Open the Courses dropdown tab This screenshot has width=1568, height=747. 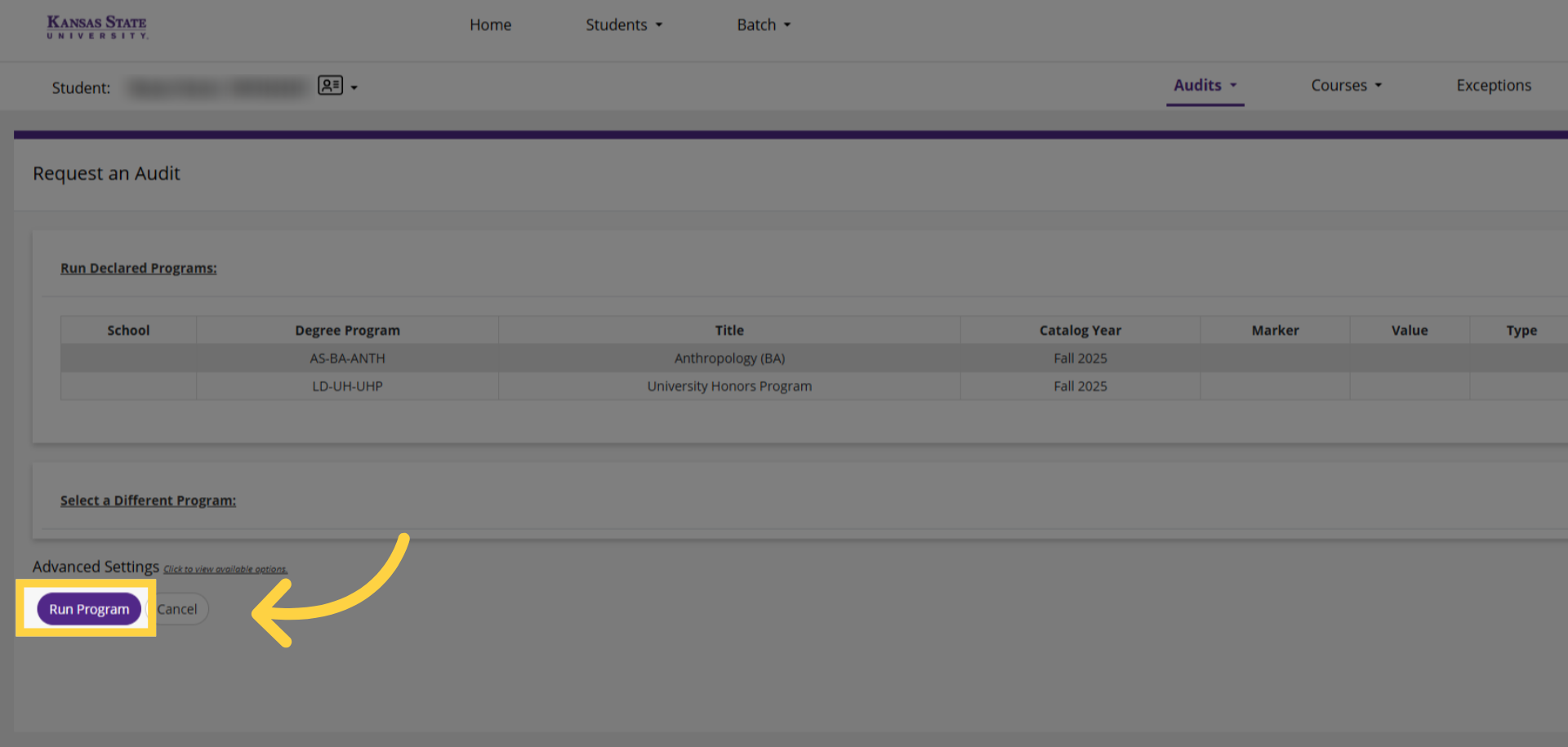(1347, 86)
